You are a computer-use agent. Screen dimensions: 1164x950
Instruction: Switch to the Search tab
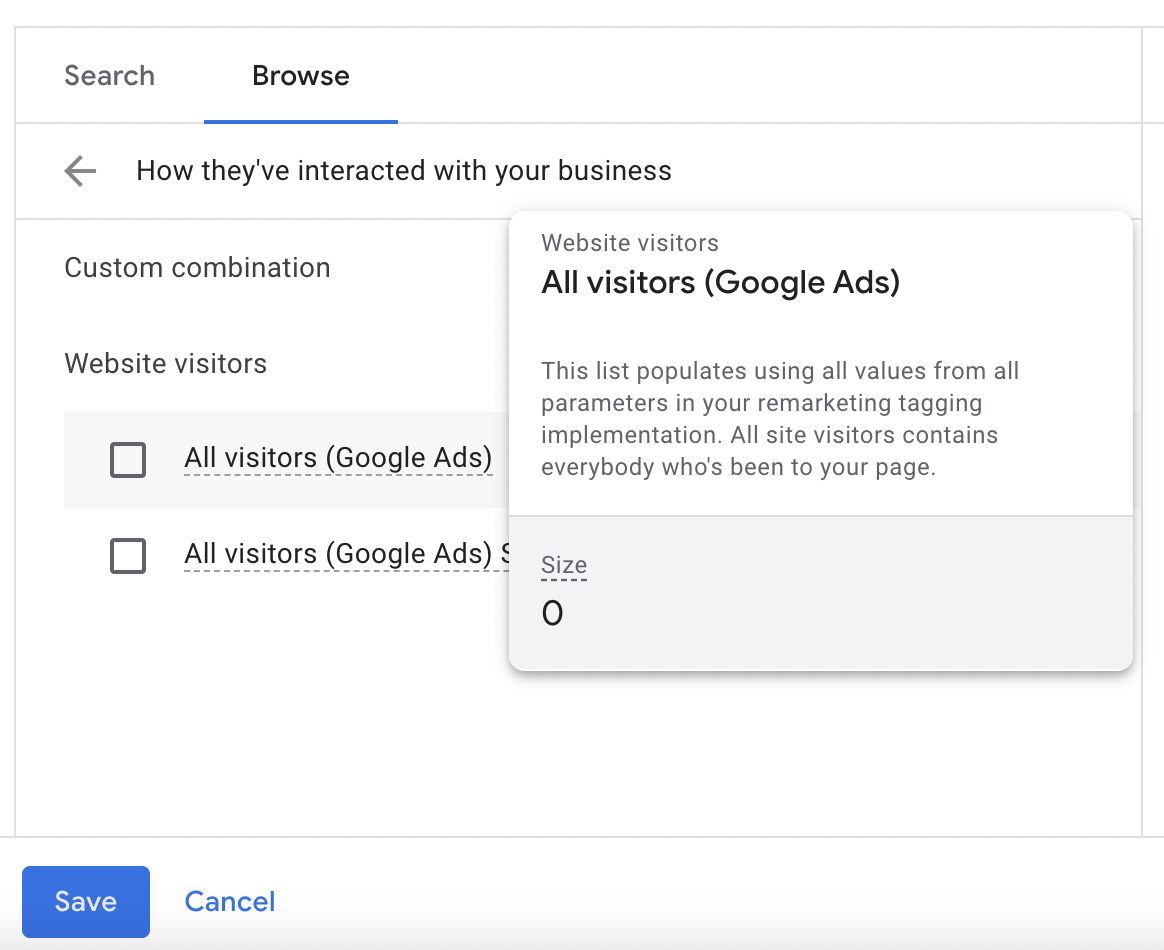(x=109, y=76)
